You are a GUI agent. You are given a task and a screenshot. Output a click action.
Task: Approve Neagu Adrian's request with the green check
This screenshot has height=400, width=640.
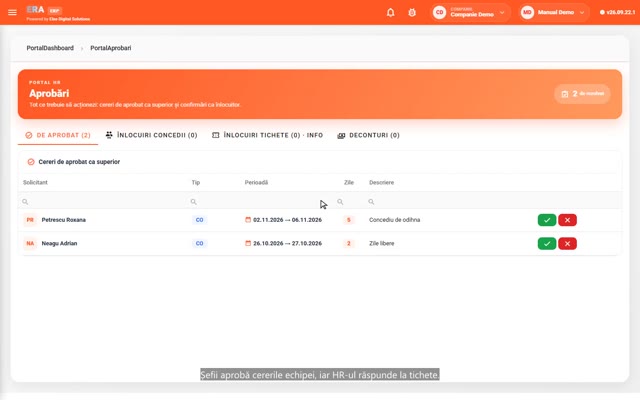[x=547, y=244]
